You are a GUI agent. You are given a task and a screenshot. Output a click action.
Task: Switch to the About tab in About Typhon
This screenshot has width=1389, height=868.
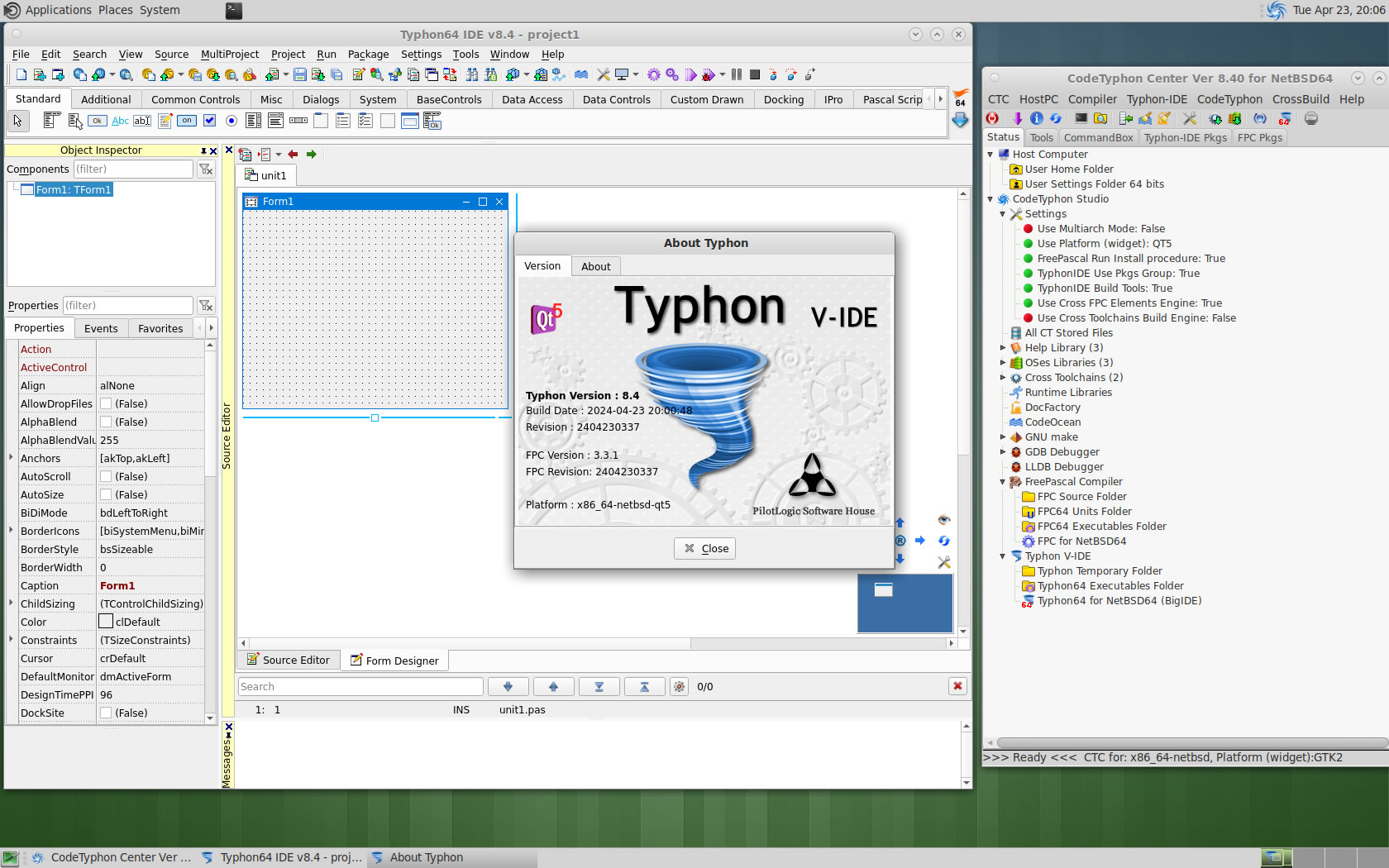tap(595, 266)
